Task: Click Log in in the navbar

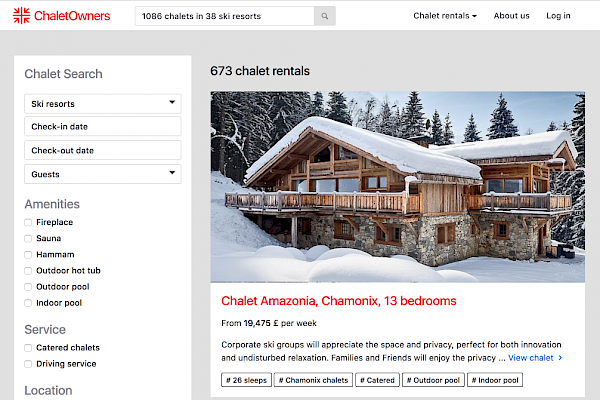Action: 558,16
